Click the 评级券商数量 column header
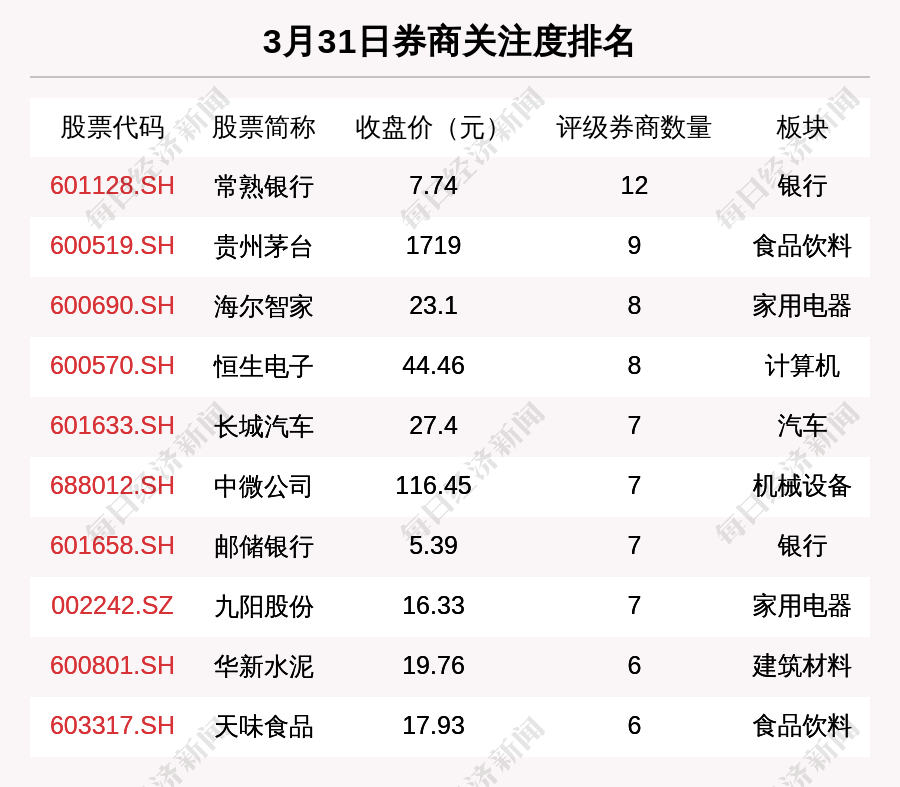The width and height of the screenshot is (900, 787). (x=634, y=127)
